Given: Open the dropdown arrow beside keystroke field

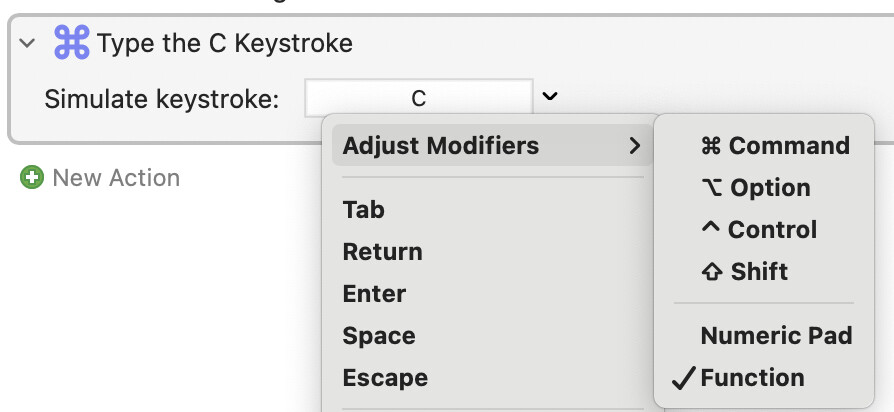Looking at the screenshot, I should pos(550,97).
